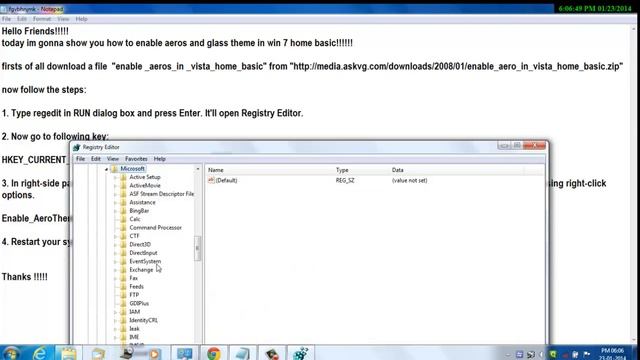
Task: Open the Start menu orb
Action: tap(11, 353)
